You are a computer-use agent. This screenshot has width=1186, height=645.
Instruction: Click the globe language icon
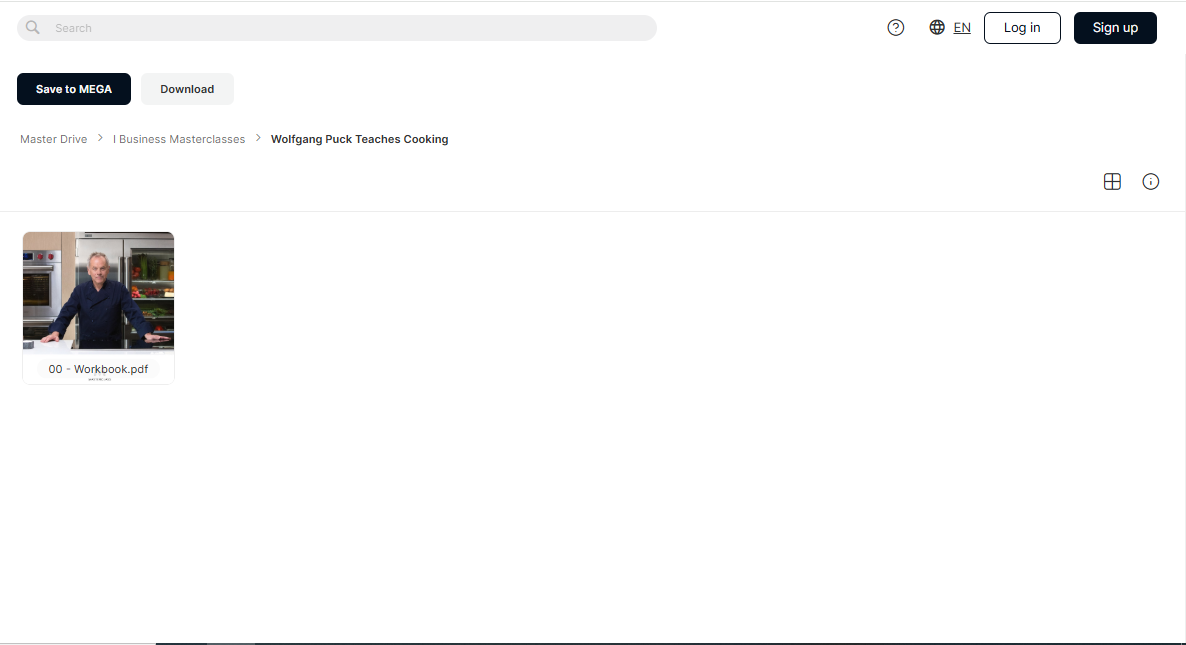[937, 27]
